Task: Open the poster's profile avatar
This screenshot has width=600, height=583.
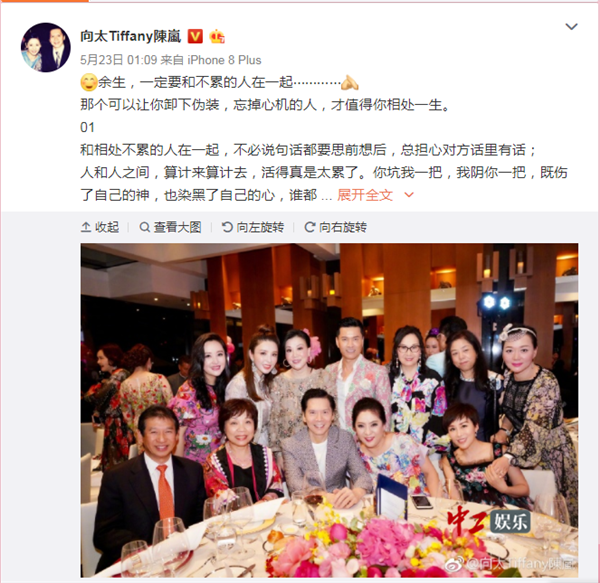Action: point(46,47)
